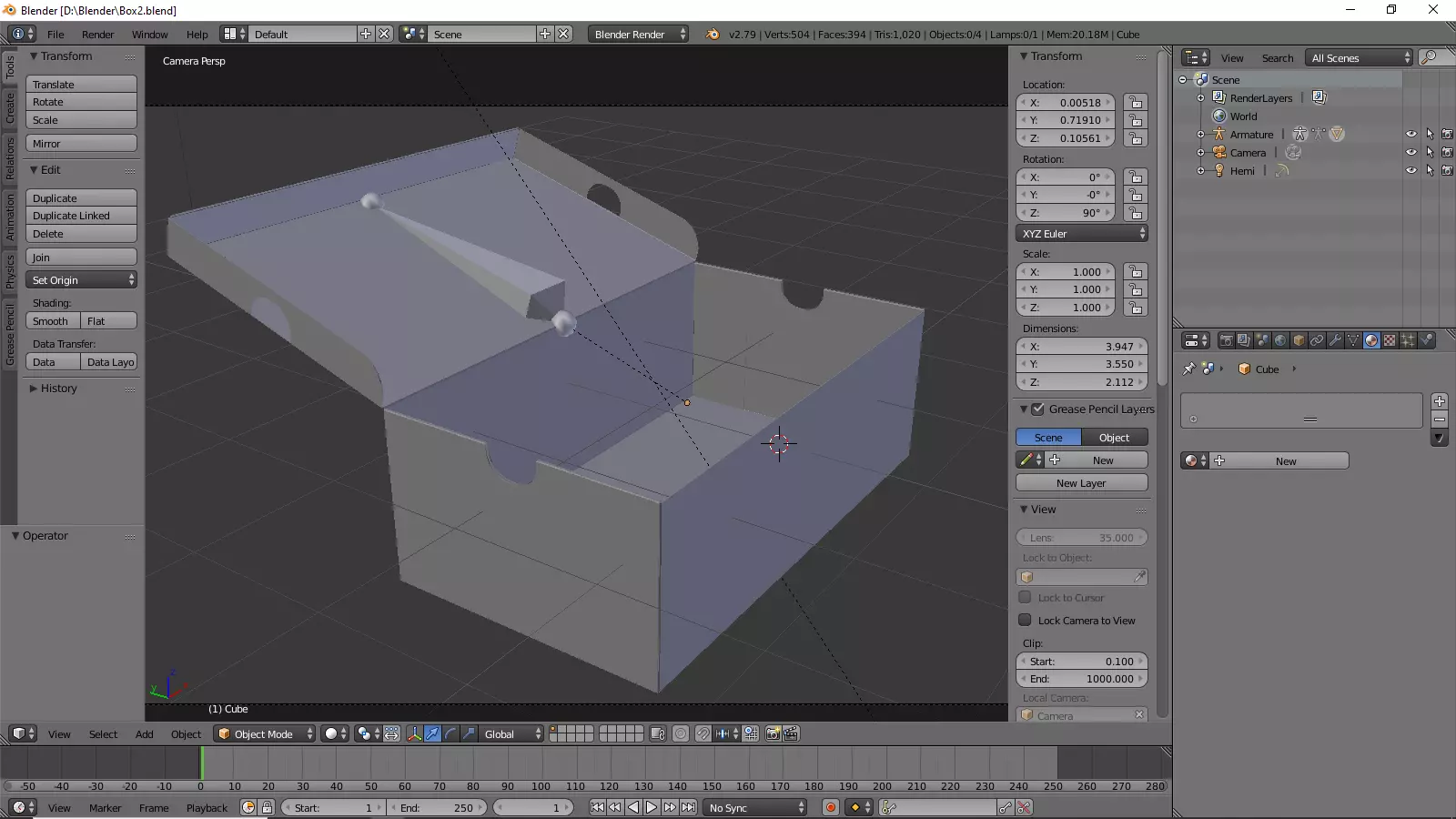1456x819 pixels.
Task: Click the OpenGL render animation clapper icon
Action: (x=791, y=733)
